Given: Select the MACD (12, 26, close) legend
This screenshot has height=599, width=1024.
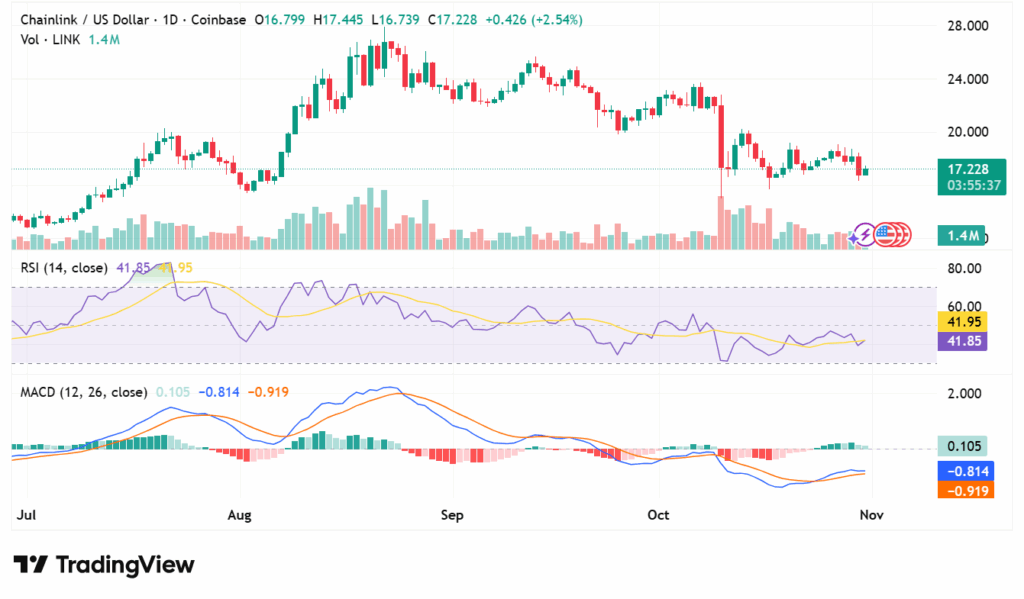Looking at the screenshot, I should (84, 392).
